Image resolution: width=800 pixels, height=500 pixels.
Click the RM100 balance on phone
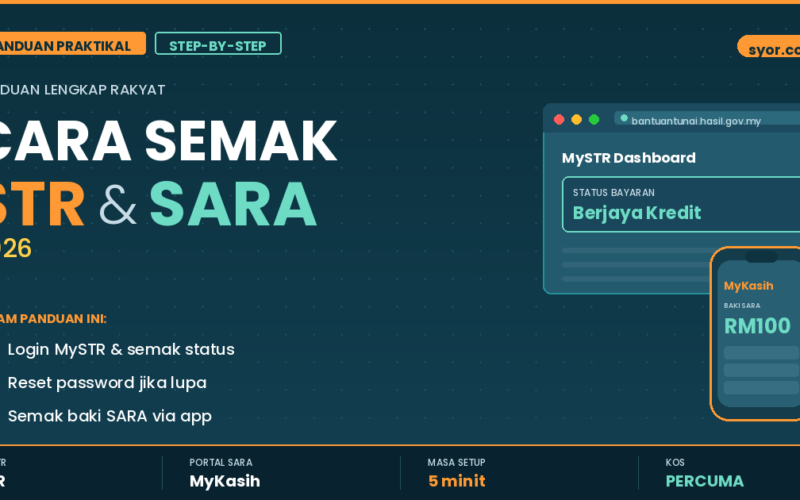click(x=758, y=326)
